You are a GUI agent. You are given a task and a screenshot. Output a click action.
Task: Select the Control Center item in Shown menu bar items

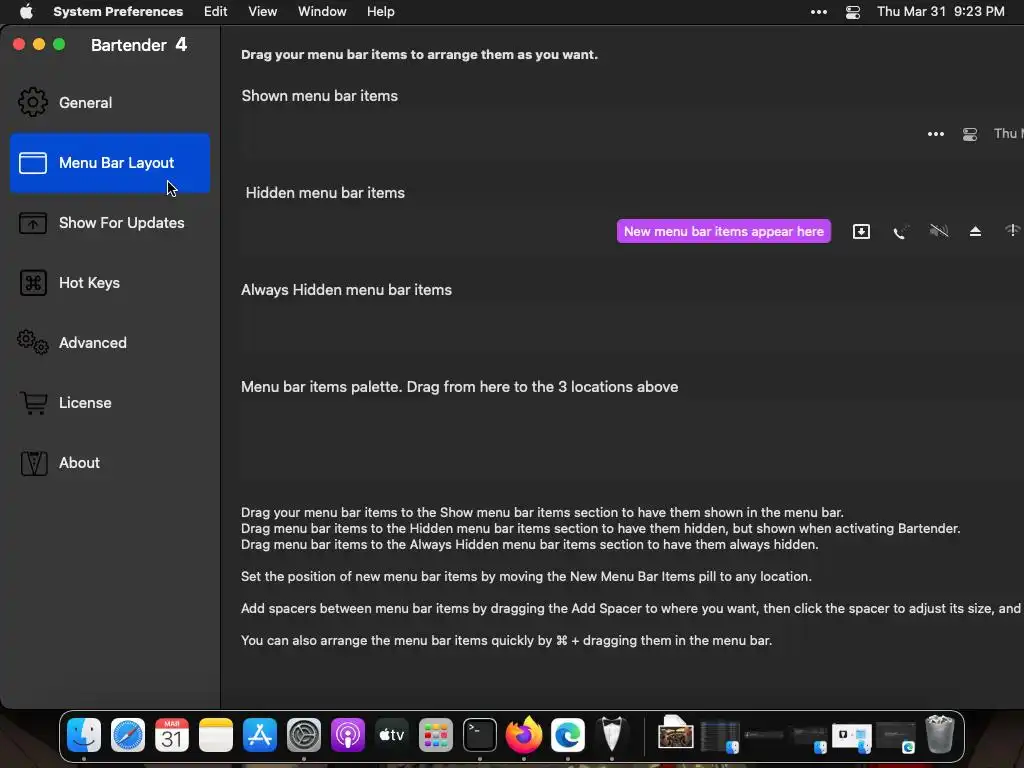pyautogui.click(x=970, y=134)
